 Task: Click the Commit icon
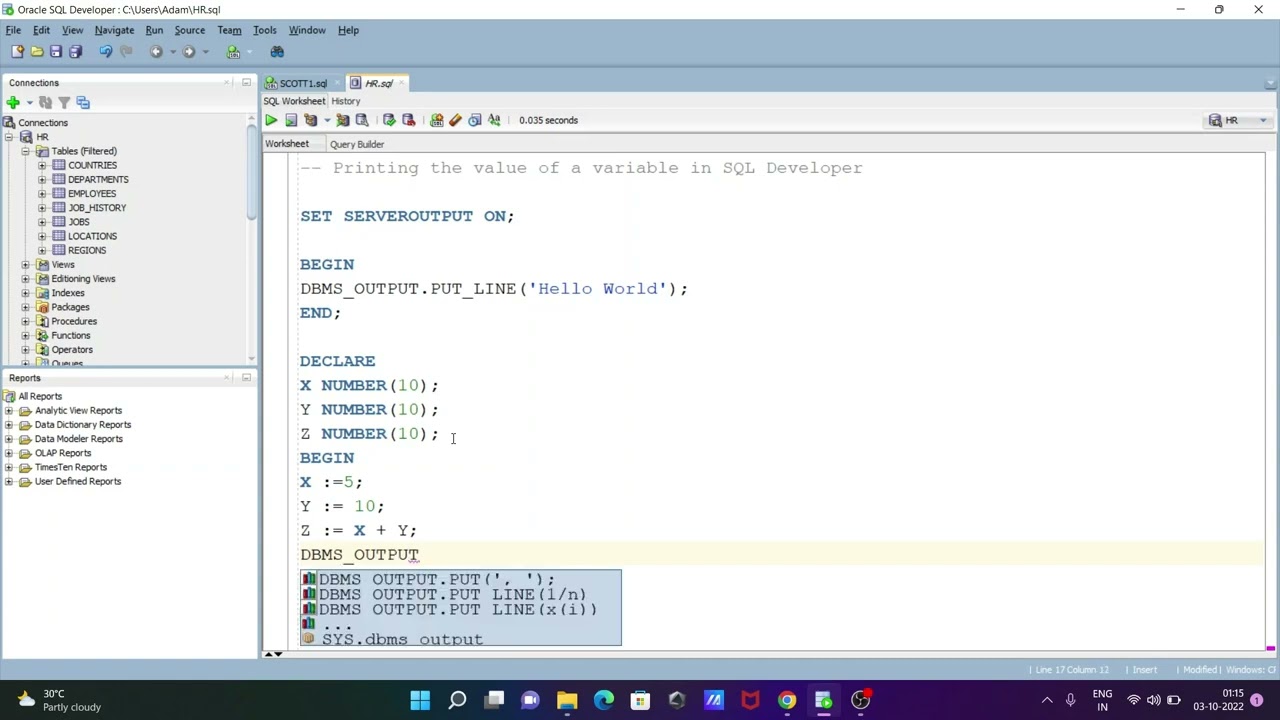pyautogui.click(x=389, y=120)
